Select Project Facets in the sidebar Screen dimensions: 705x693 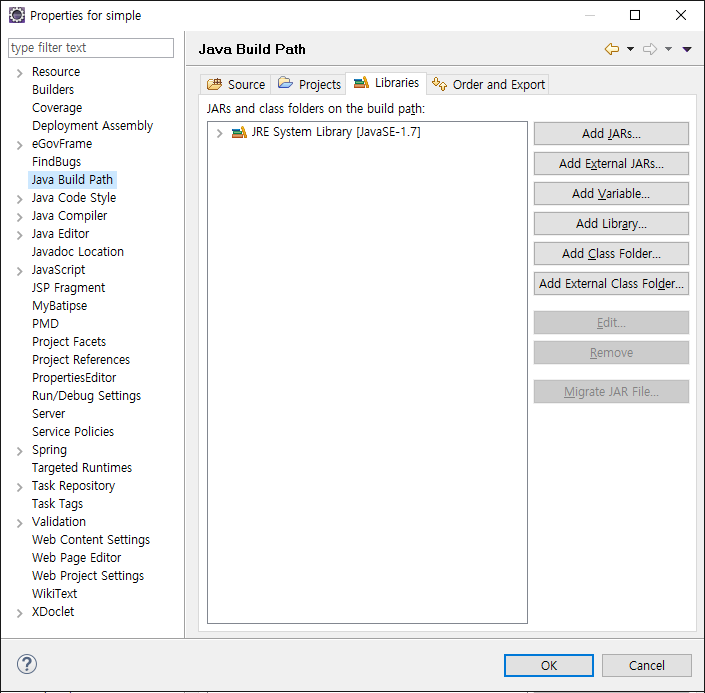(69, 342)
